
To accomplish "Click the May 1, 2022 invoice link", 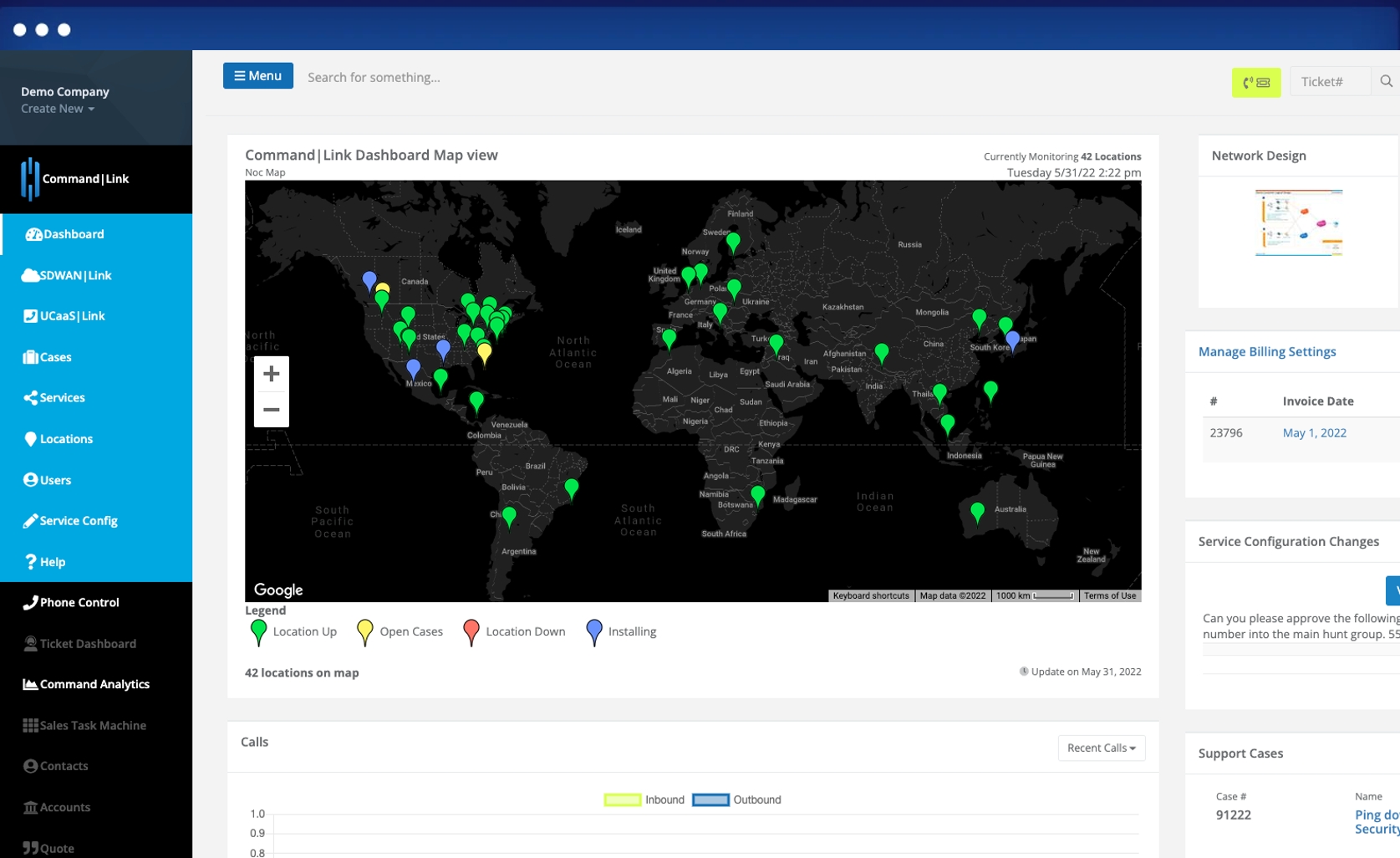I will point(1314,432).
